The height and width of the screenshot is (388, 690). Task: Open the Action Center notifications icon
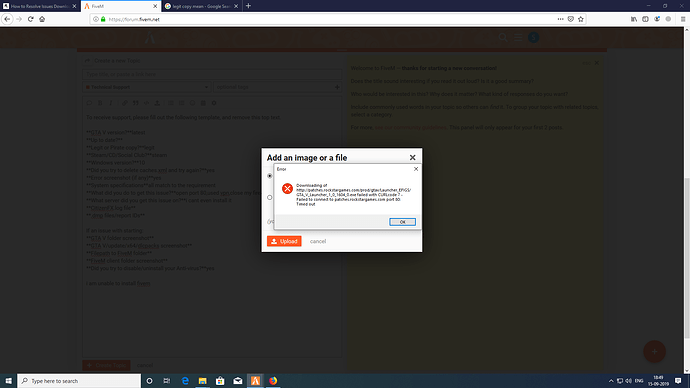coord(678,381)
